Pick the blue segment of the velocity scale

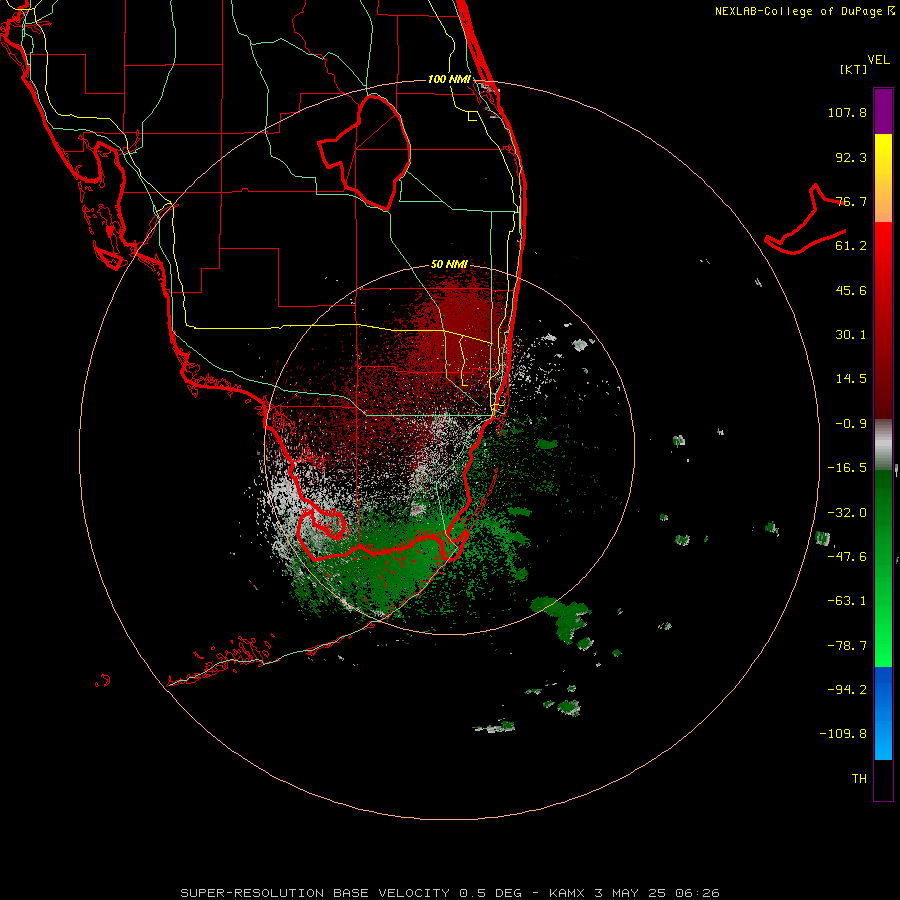pyautogui.click(x=883, y=713)
